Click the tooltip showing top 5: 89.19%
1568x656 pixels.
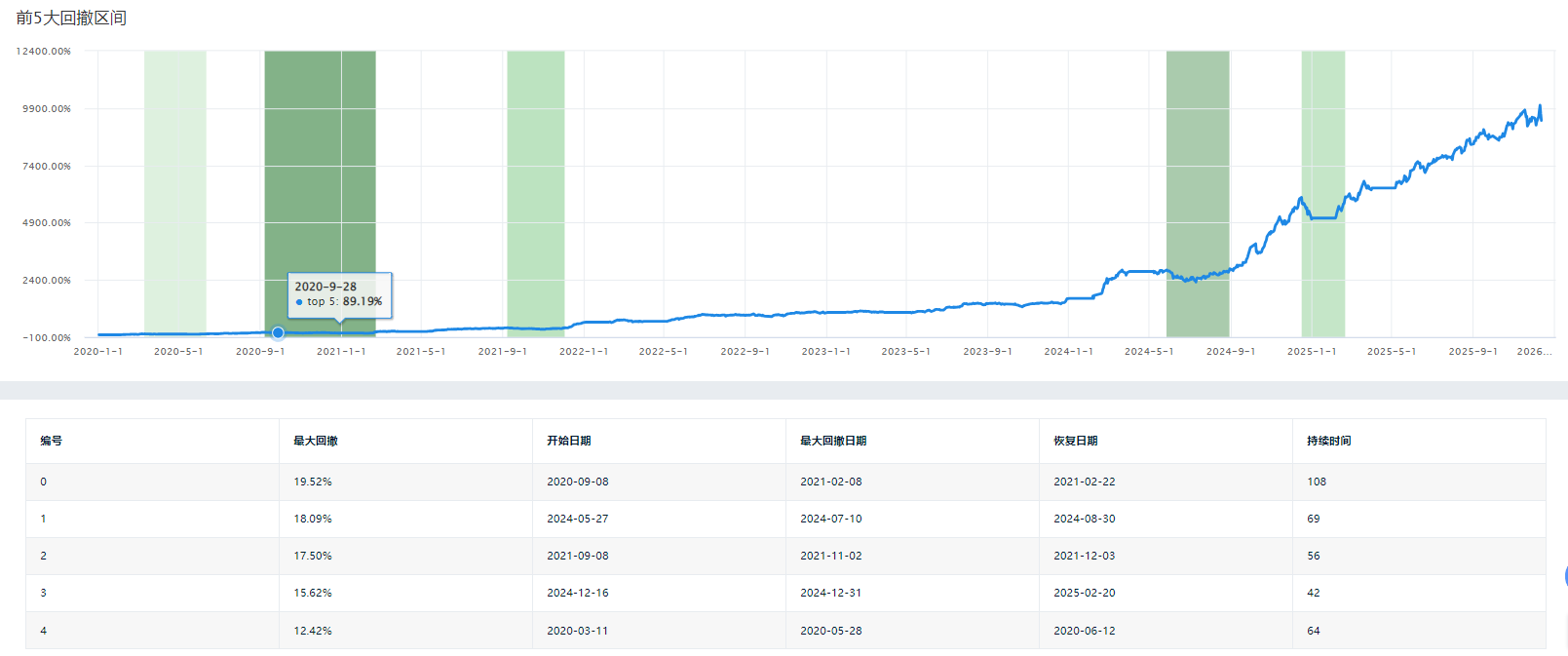point(339,294)
